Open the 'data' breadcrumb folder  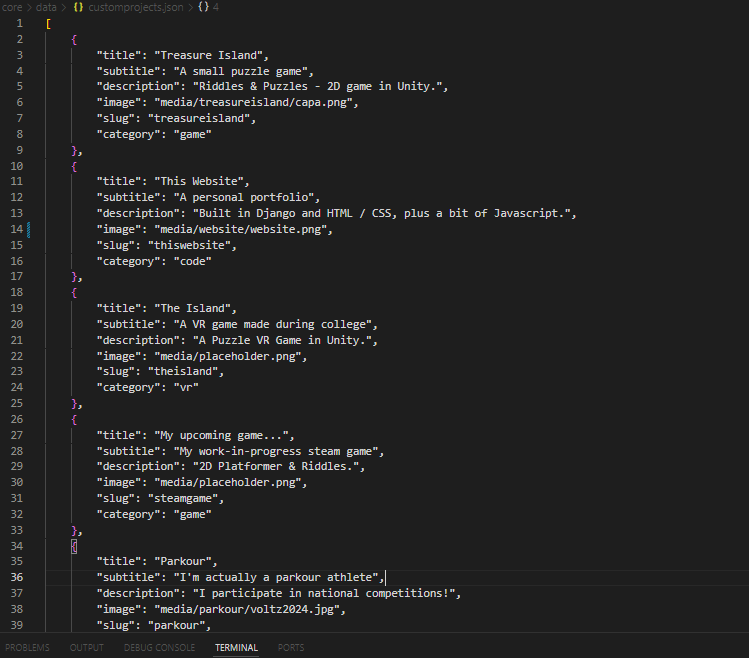coord(45,7)
